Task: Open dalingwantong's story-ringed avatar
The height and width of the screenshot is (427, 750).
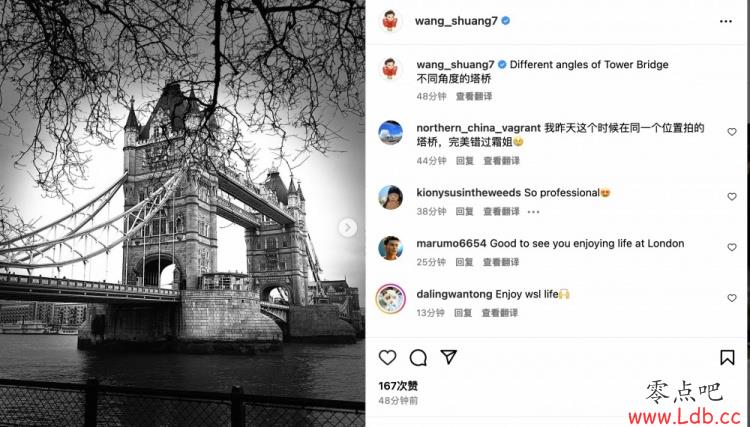Action: point(391,299)
